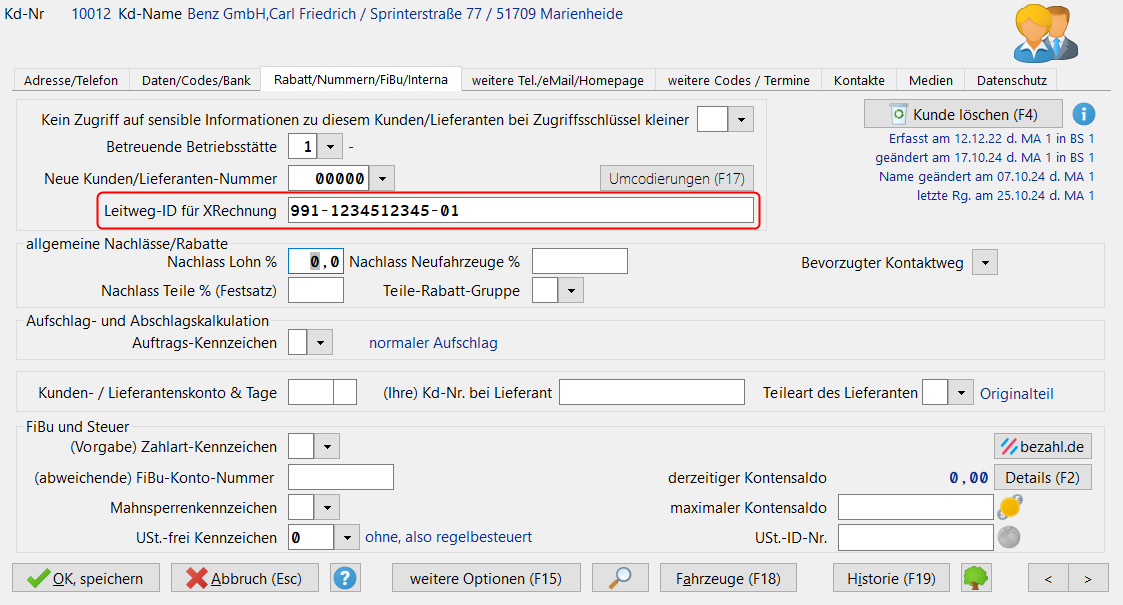
Task: Click into the Leitweg-ID für XRechnung field
Action: tap(520, 210)
